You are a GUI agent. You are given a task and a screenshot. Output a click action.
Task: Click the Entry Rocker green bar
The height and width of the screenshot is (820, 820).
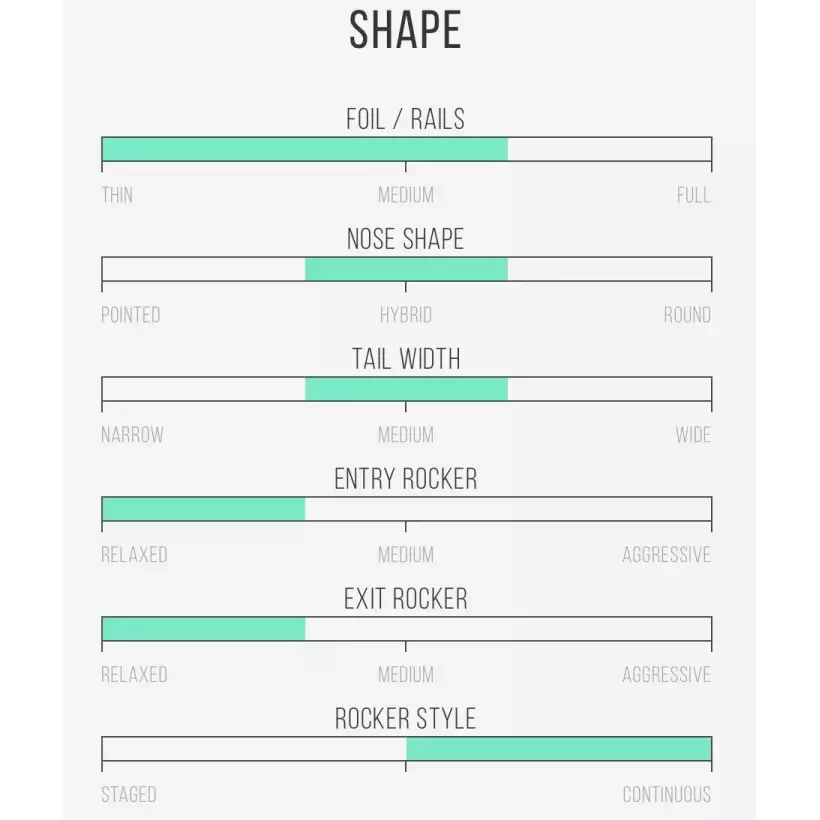203,509
